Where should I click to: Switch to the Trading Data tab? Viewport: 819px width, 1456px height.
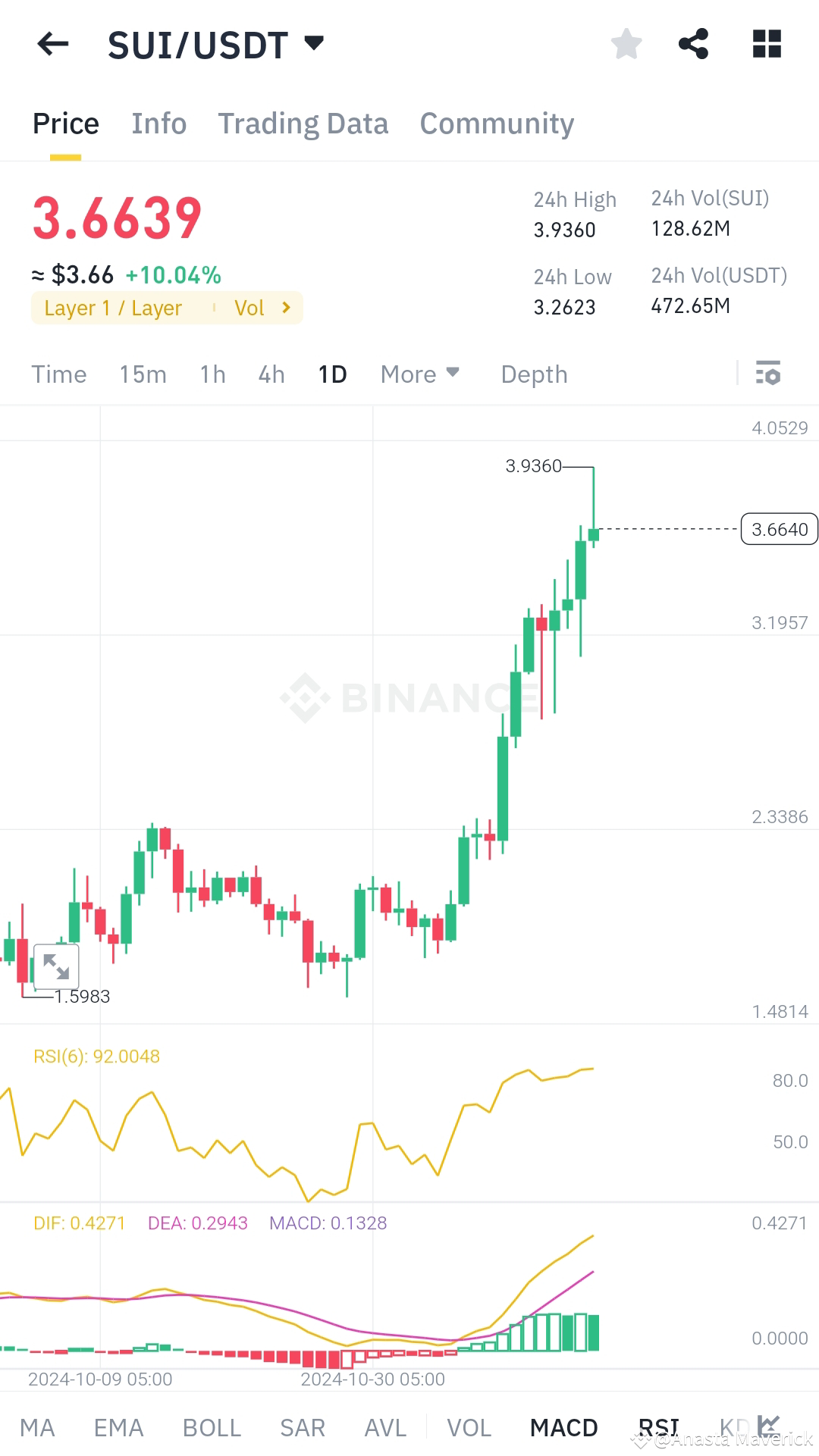[x=303, y=123]
